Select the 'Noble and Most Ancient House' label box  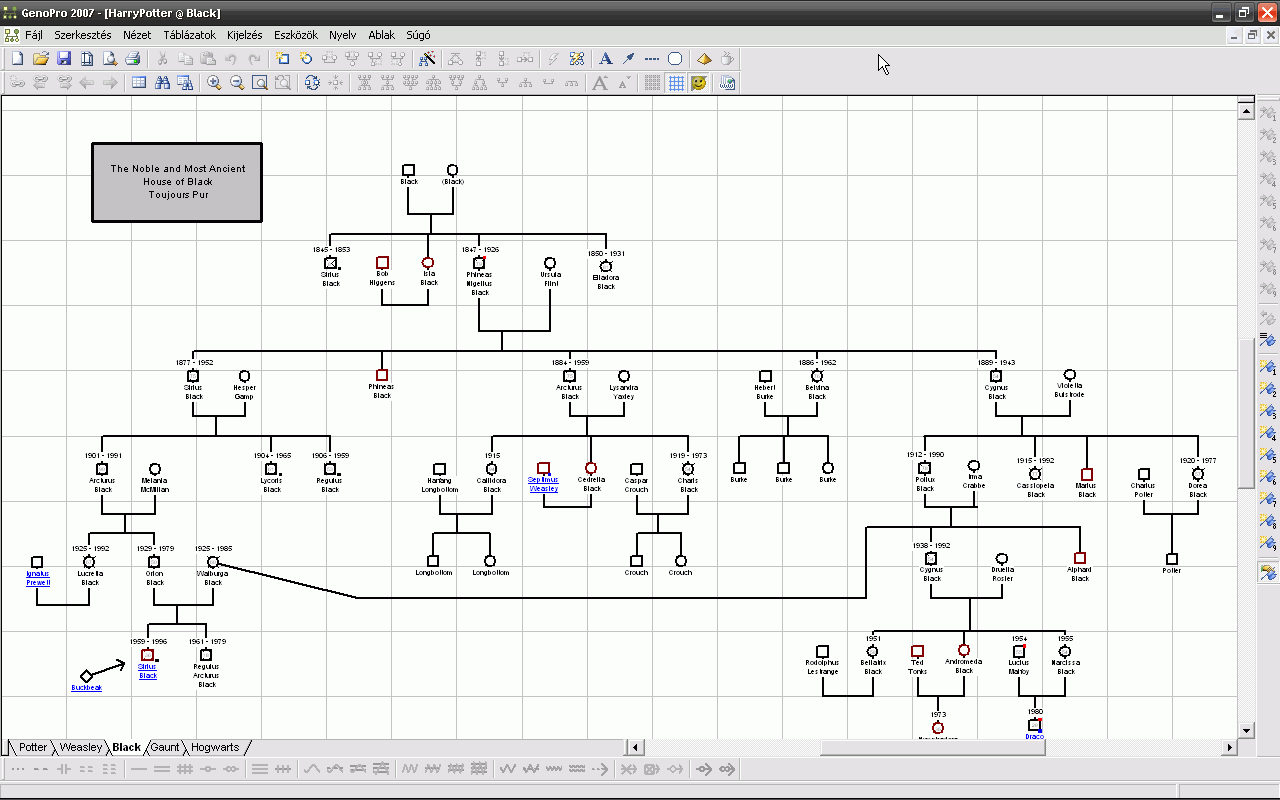click(177, 181)
